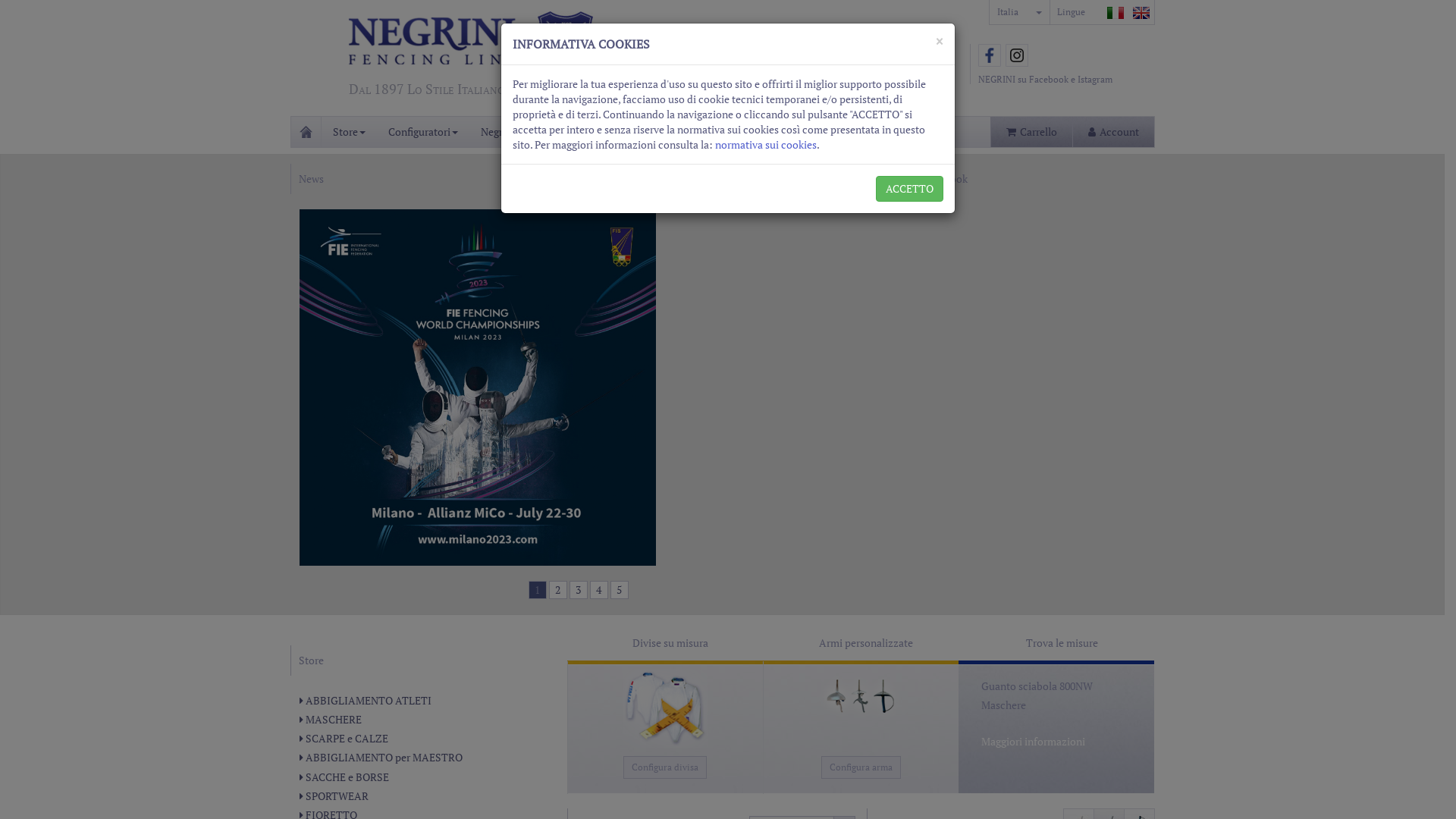Image resolution: width=1456 pixels, height=819 pixels.
Task: Go to news slide 4
Action: (x=599, y=590)
